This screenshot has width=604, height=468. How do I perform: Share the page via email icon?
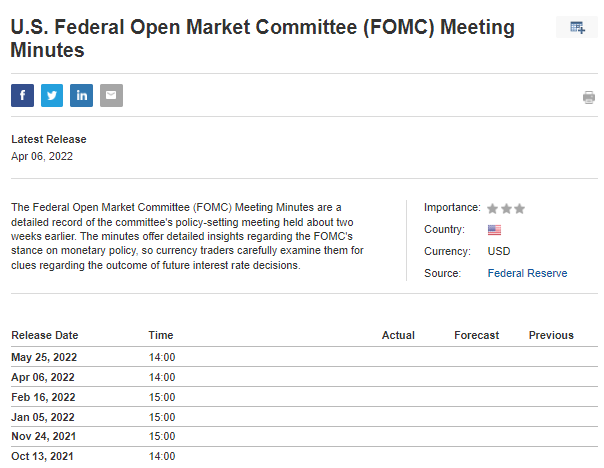pyautogui.click(x=111, y=96)
